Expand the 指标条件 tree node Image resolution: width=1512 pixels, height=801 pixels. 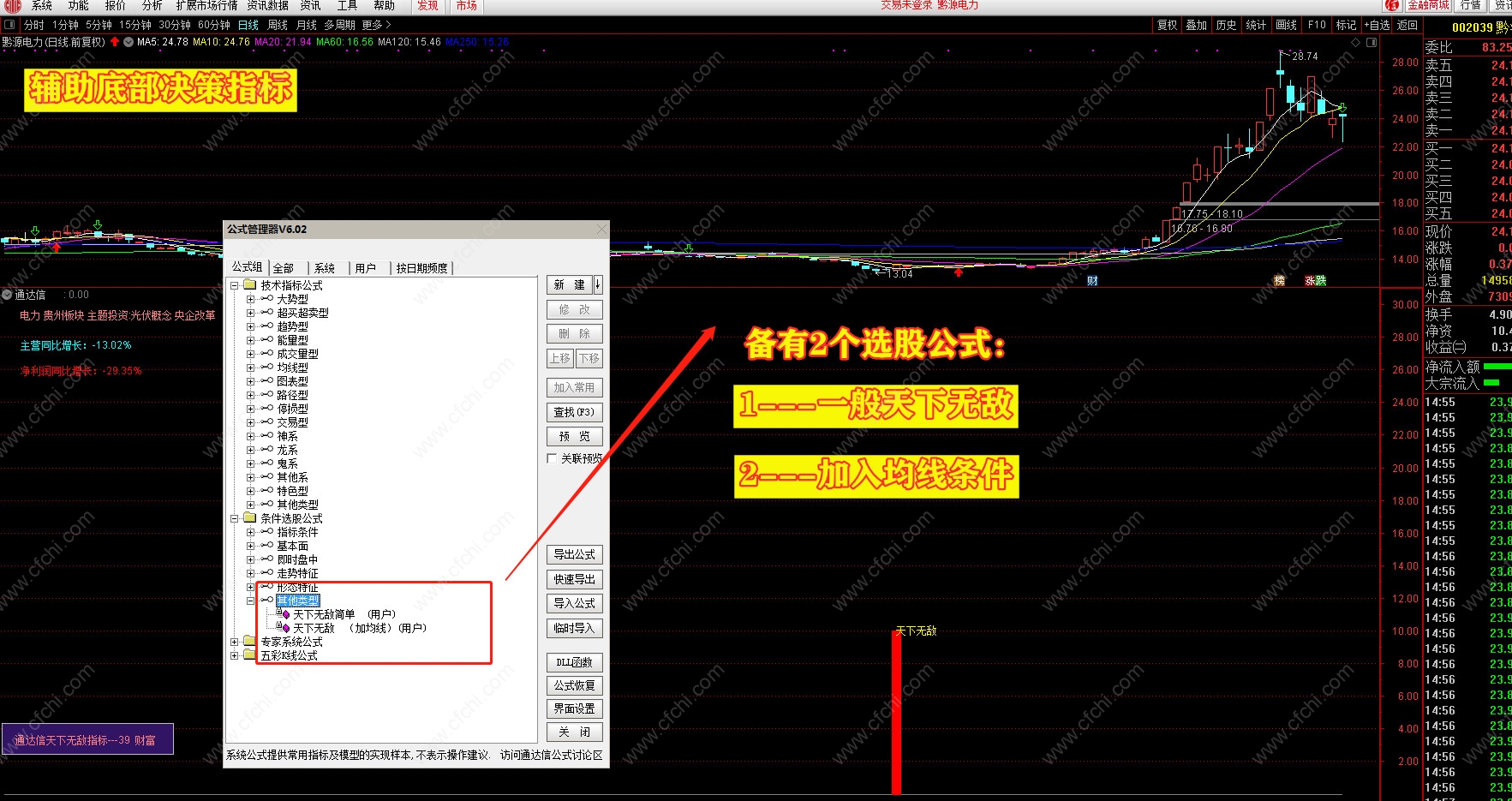coord(250,532)
